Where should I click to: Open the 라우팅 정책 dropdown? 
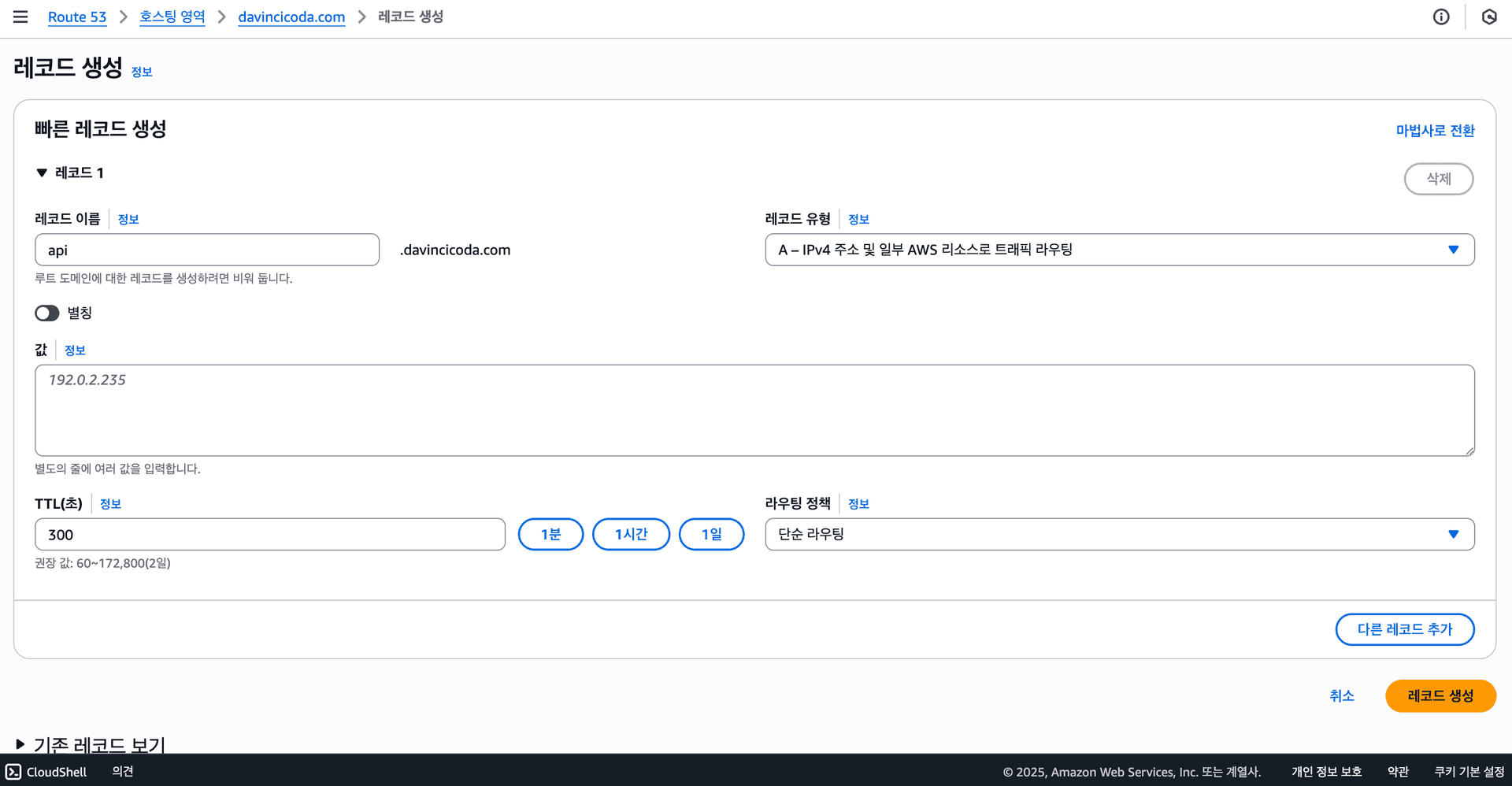[x=1119, y=534]
